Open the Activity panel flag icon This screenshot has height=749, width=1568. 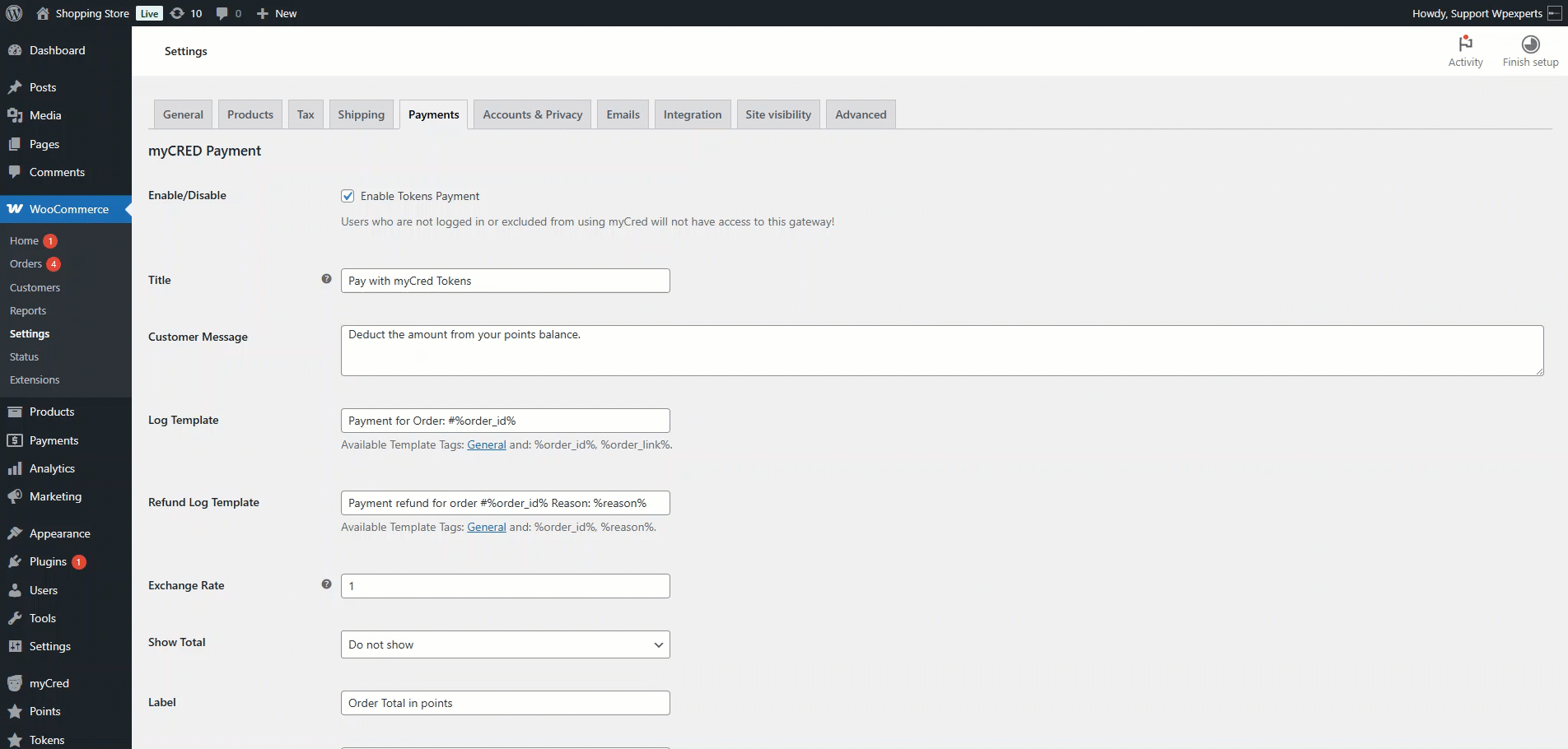pos(1465,44)
